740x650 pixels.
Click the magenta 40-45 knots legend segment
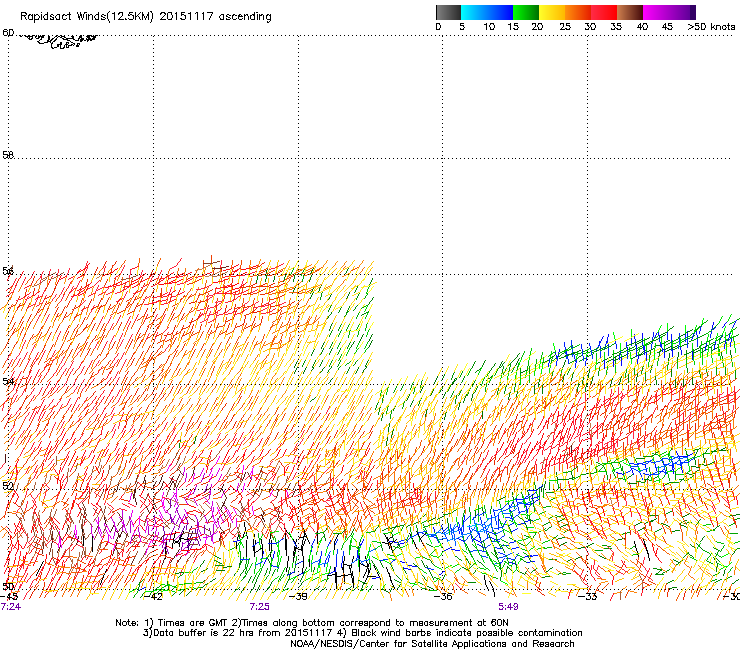pos(656,12)
